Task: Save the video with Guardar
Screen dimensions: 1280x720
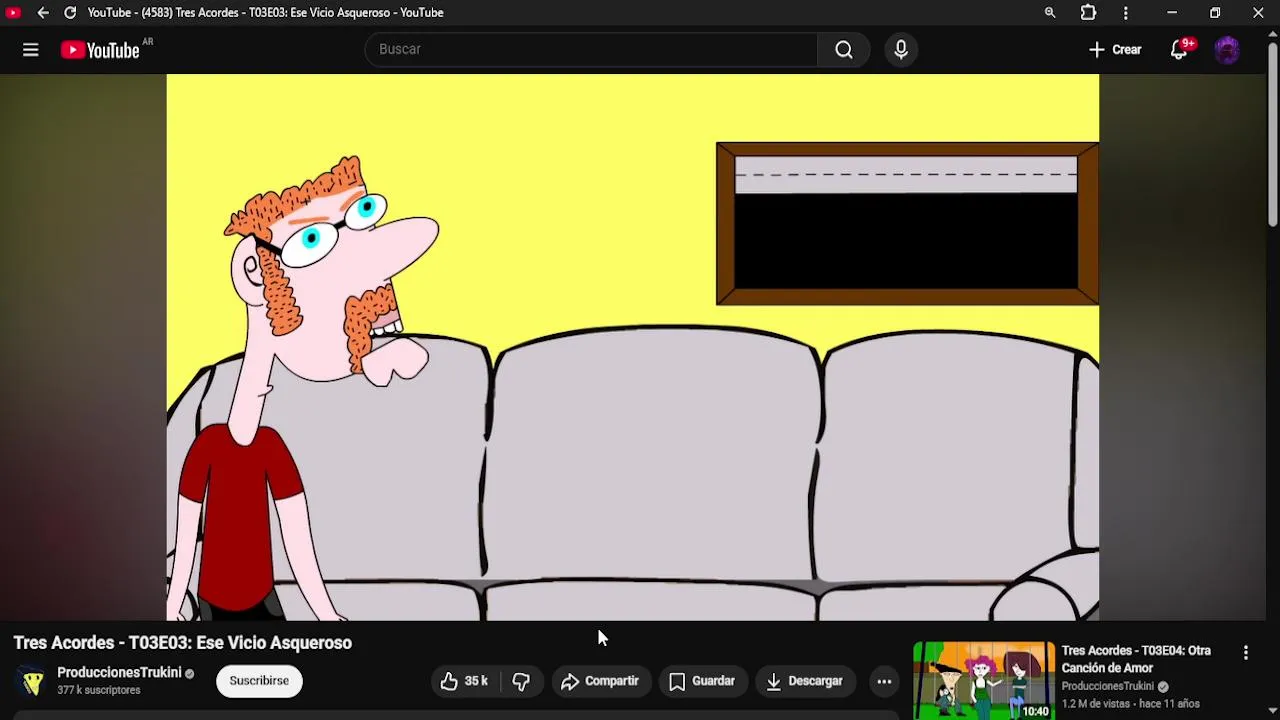Action: point(702,681)
